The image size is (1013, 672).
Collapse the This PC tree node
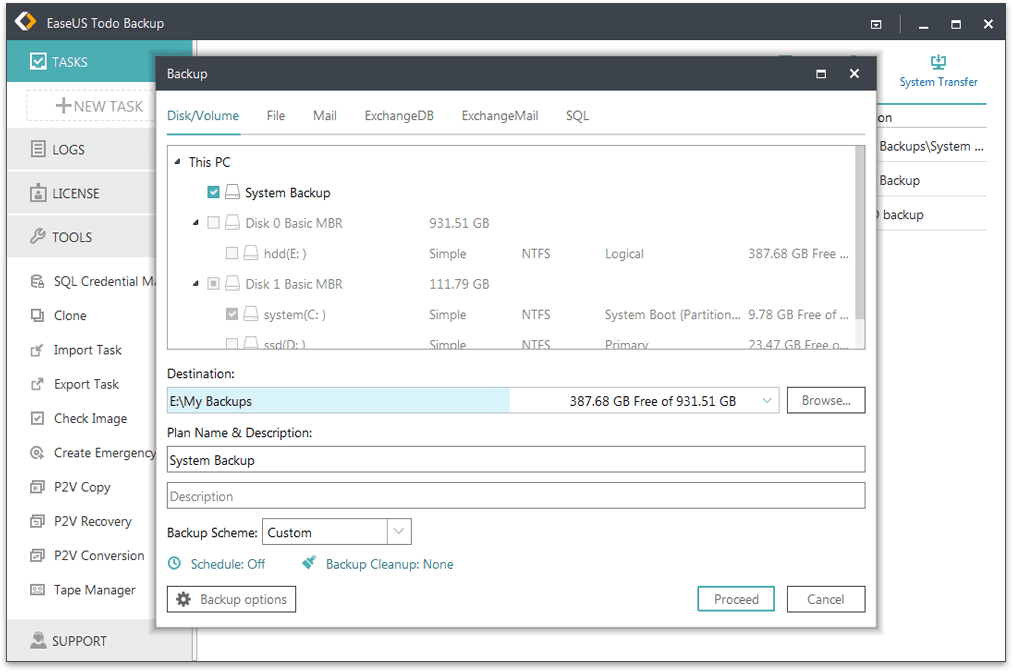[x=177, y=162]
